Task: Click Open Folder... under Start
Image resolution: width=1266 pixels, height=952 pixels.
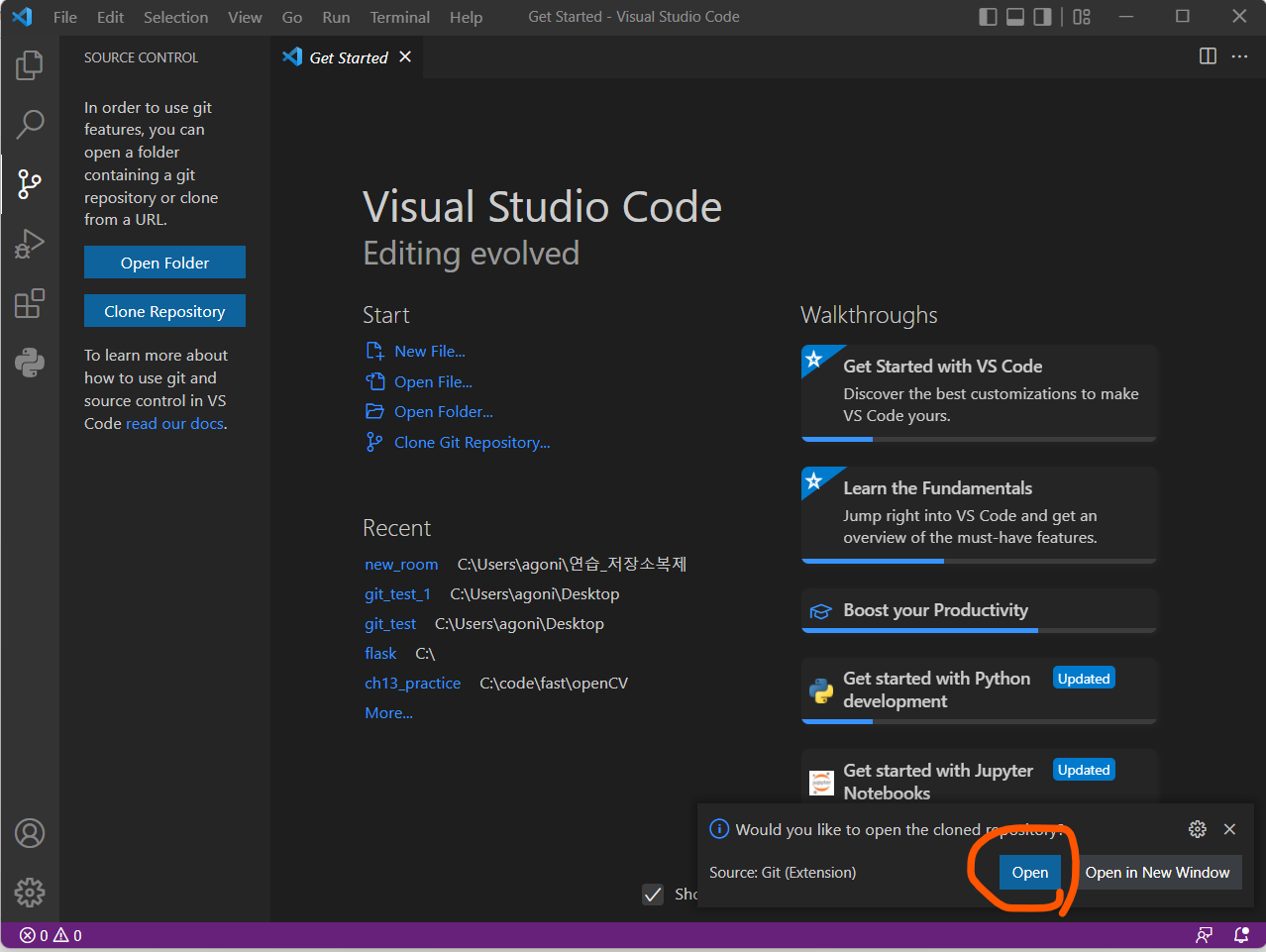Action: pyautogui.click(x=444, y=411)
